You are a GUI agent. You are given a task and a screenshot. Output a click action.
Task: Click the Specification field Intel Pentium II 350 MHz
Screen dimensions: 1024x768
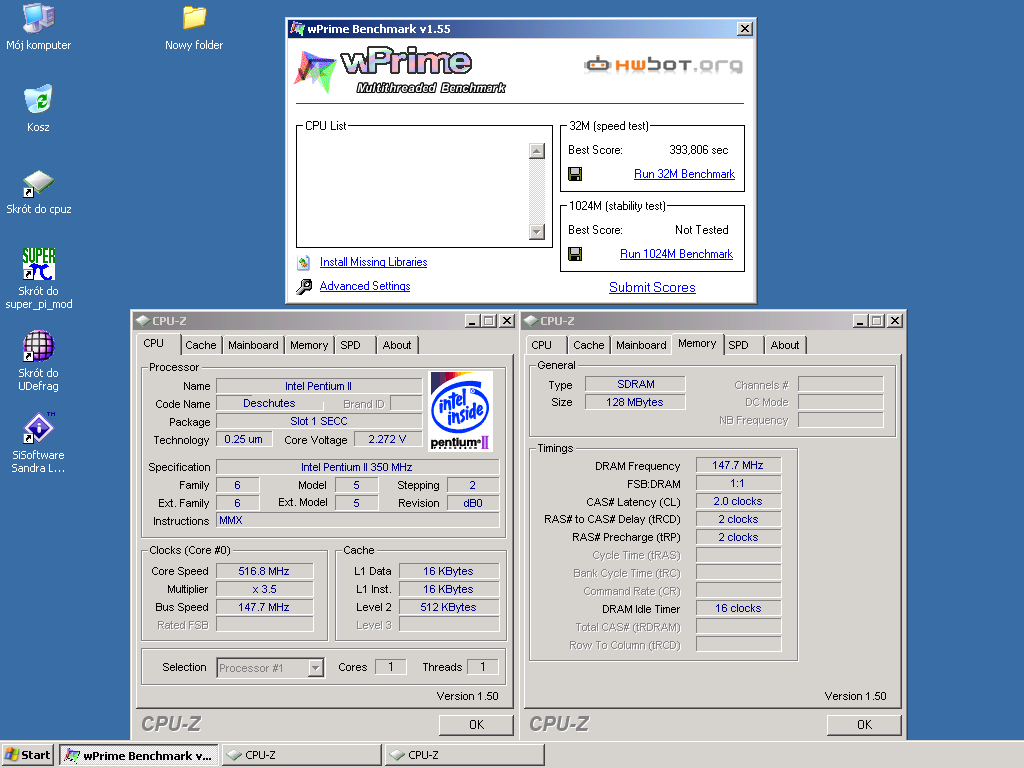pyautogui.click(x=357, y=467)
